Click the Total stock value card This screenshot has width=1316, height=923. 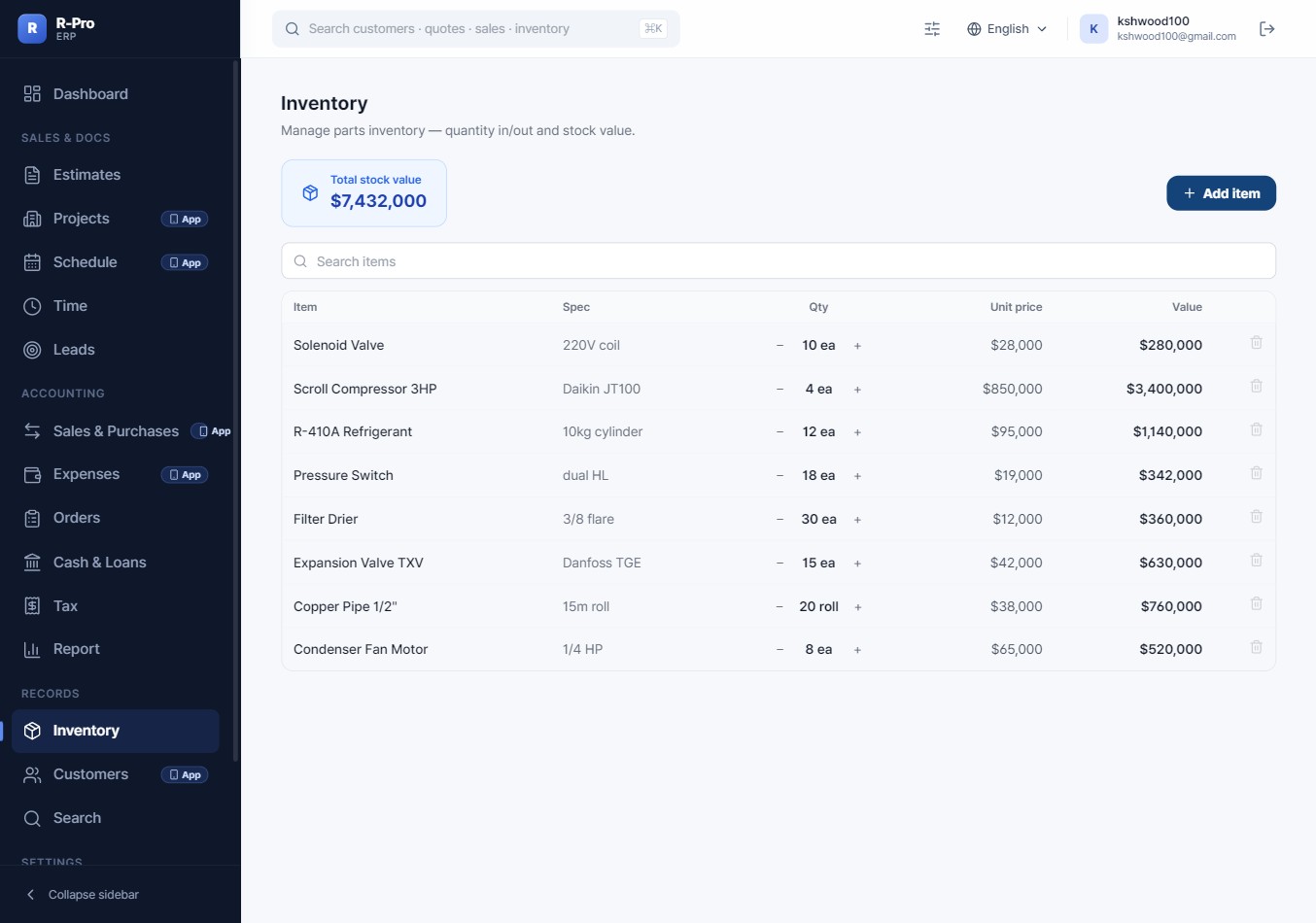pyautogui.click(x=364, y=193)
